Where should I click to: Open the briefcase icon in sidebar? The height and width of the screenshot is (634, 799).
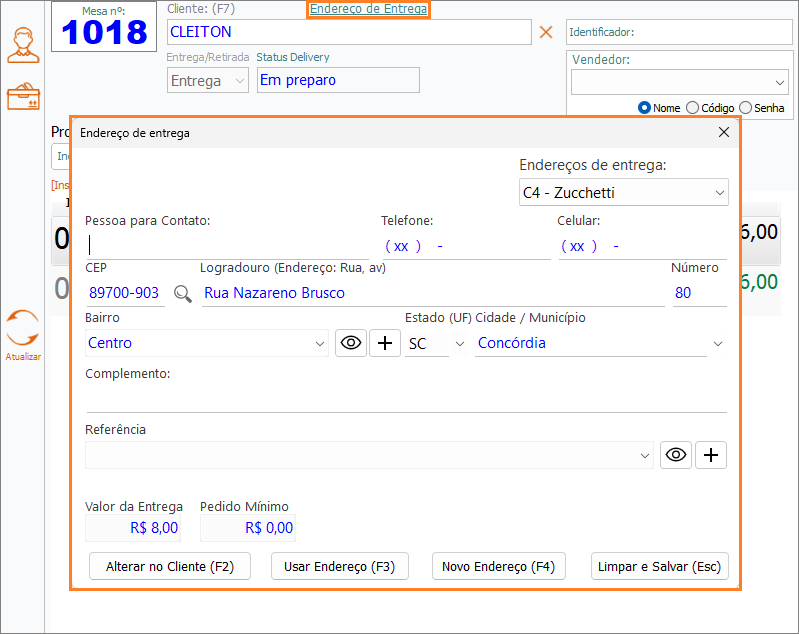pos(23,97)
